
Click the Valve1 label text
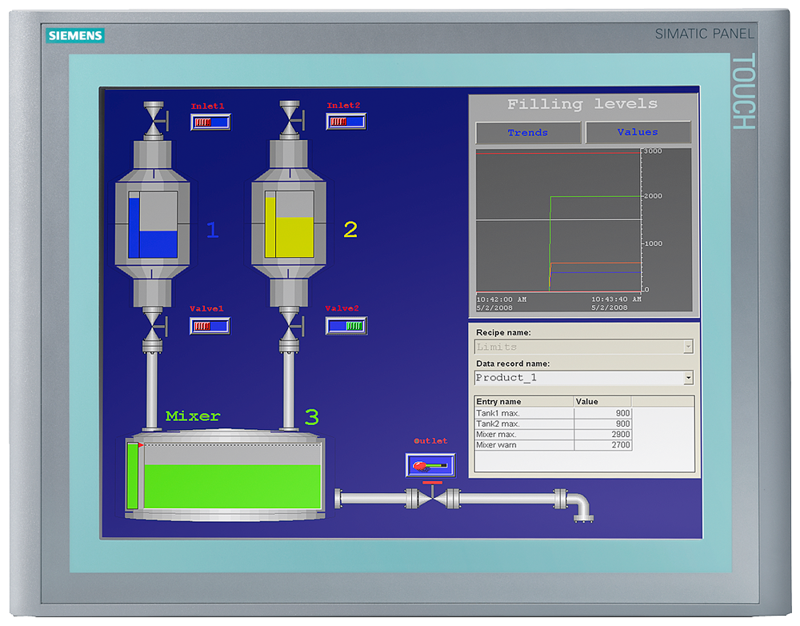(207, 309)
